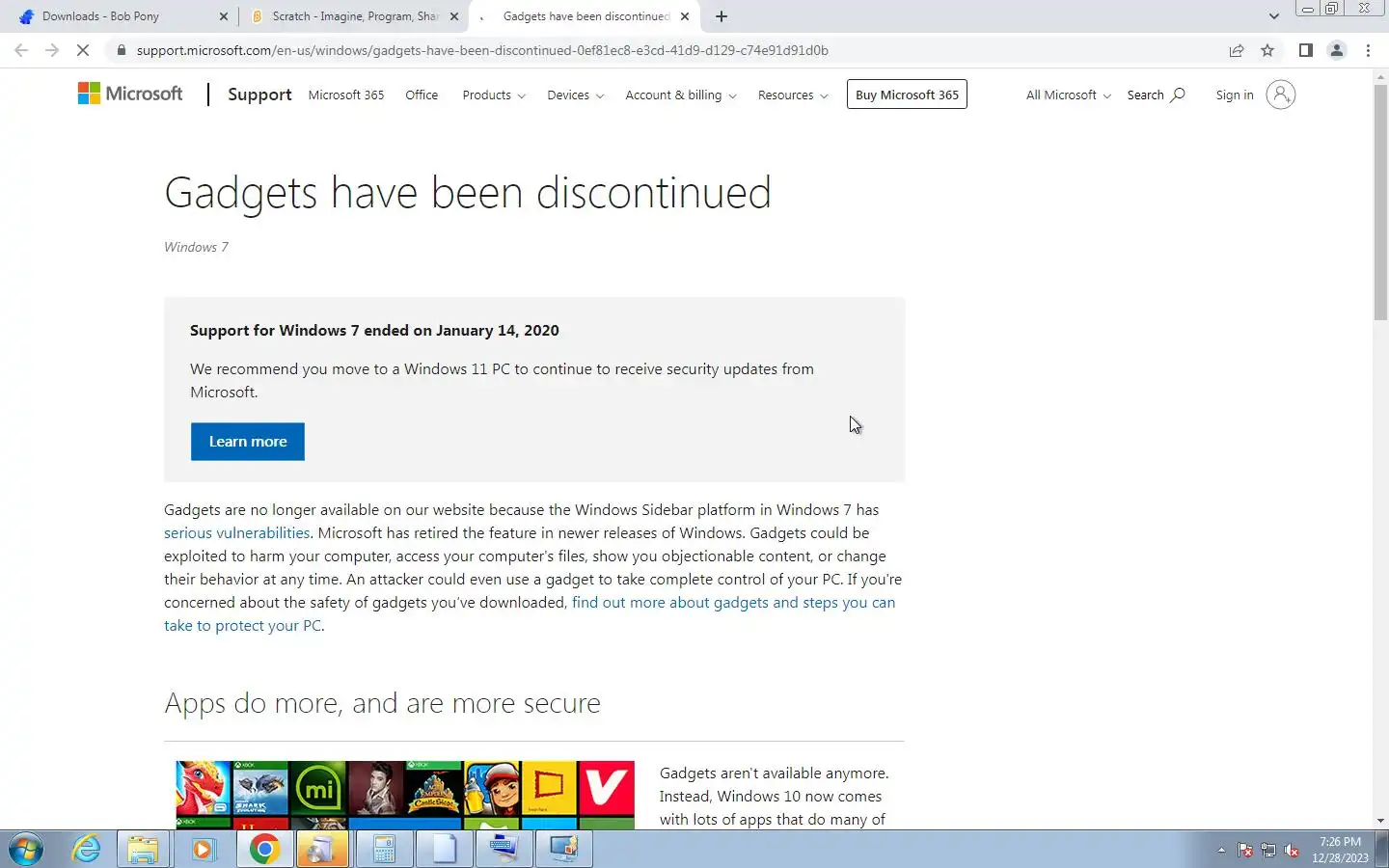Expand Account & billing dropdown
Screen dimensions: 1389x868
(681, 95)
